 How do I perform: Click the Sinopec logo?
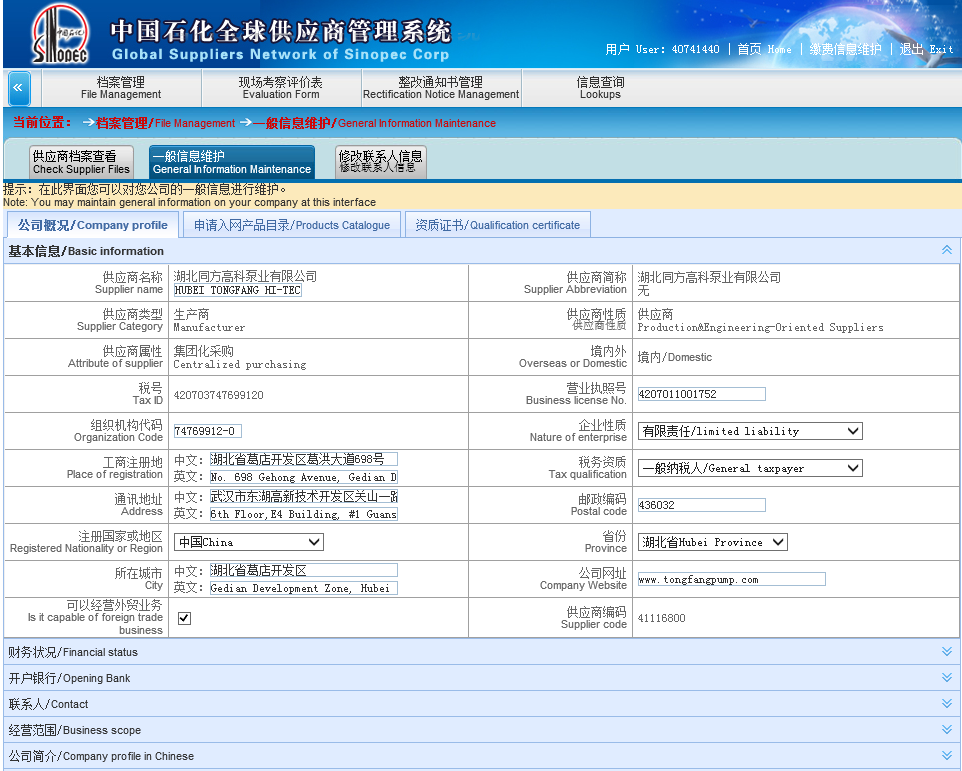[59, 35]
